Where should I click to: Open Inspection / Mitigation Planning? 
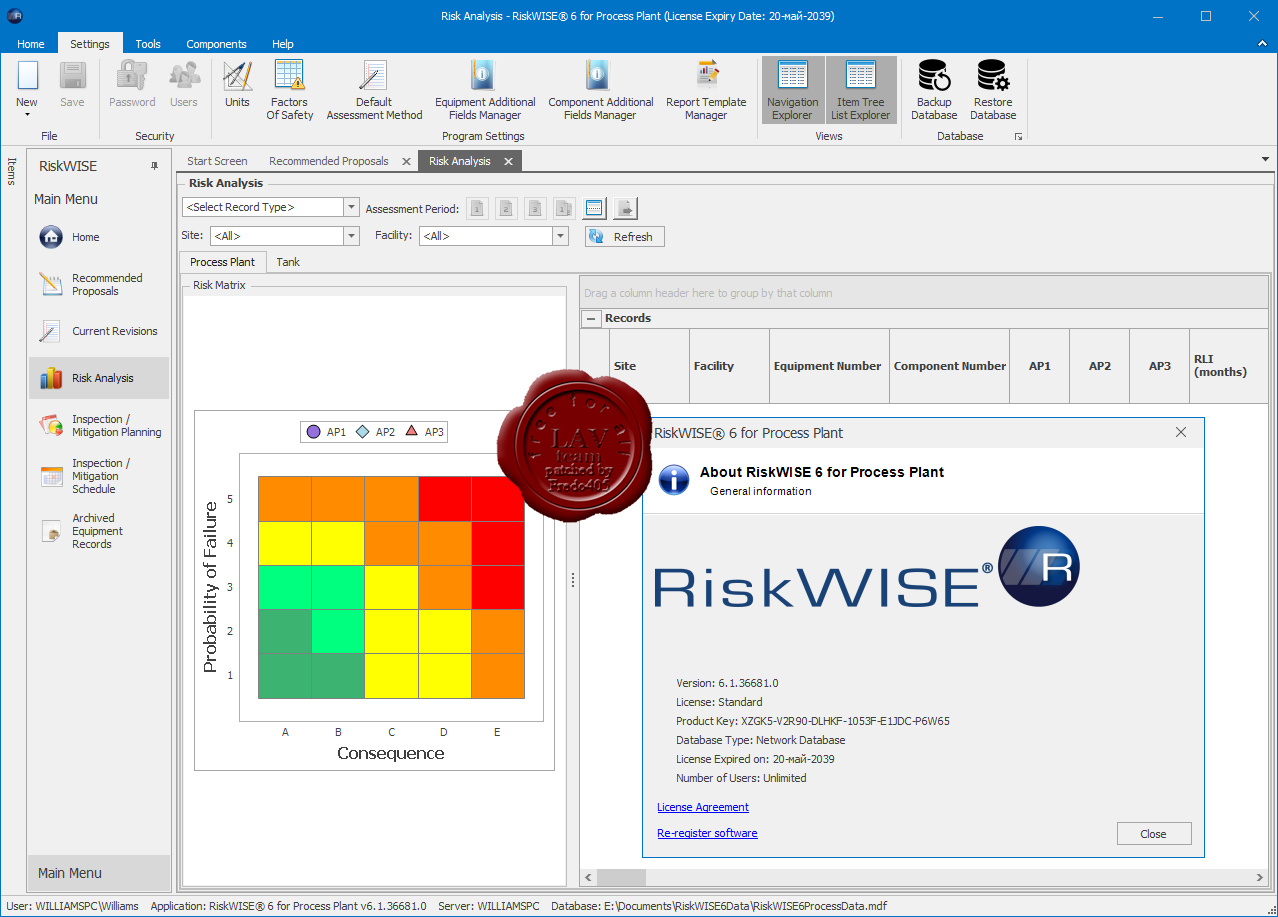pyautogui.click(x=99, y=426)
